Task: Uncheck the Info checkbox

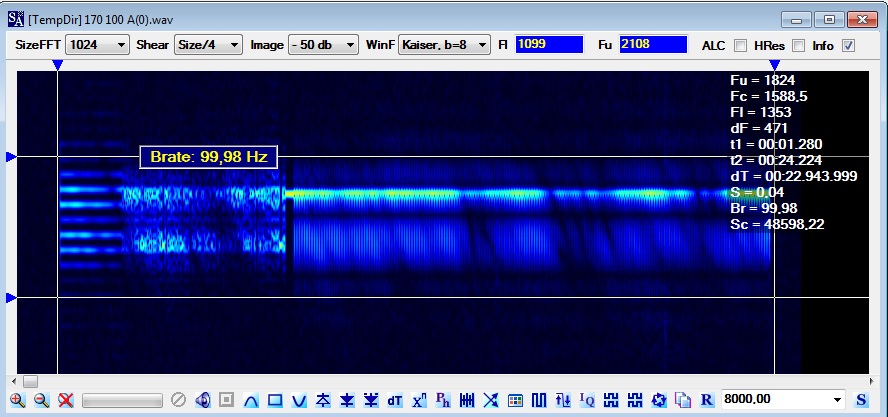Action: (848, 45)
